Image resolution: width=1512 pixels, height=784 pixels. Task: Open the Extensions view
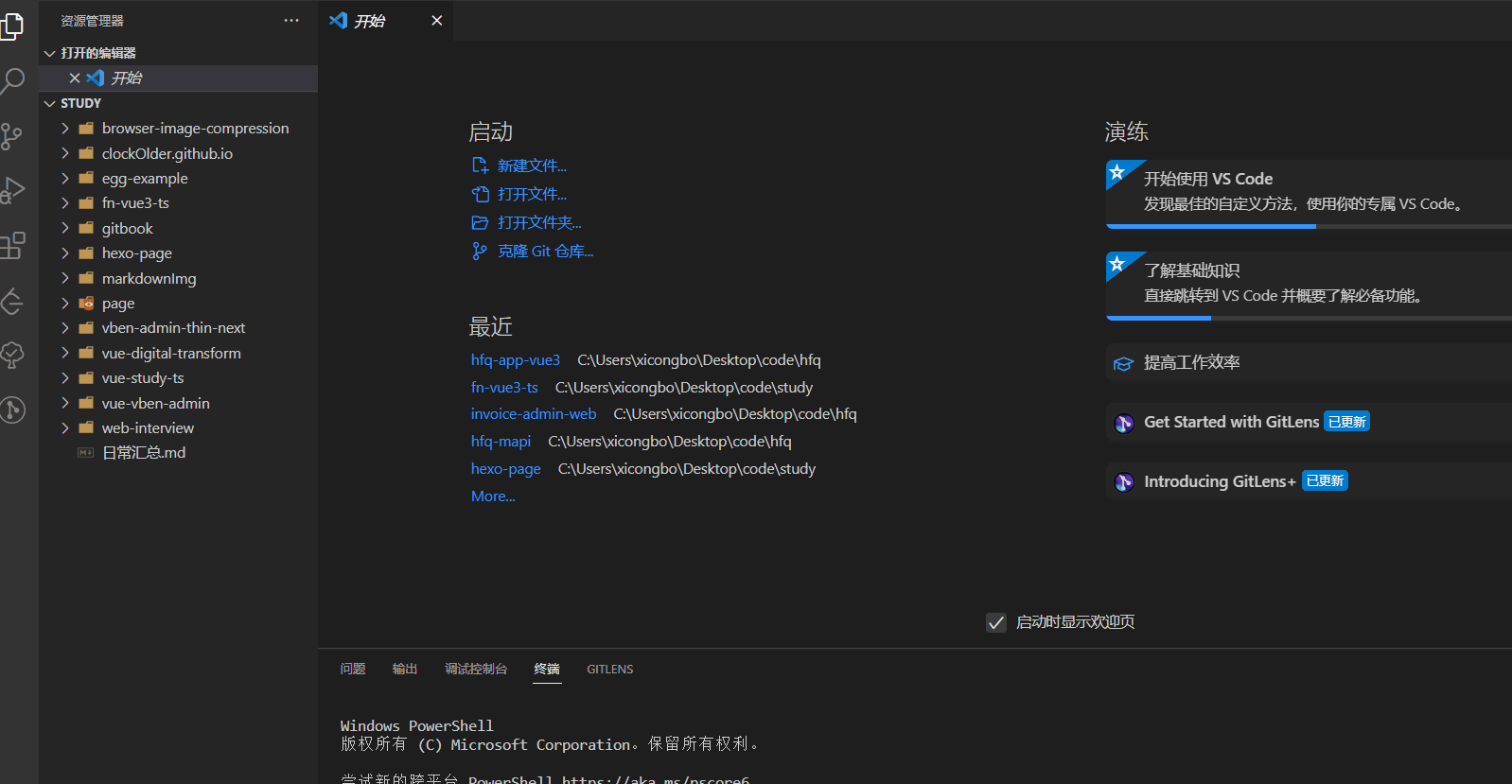click(11, 246)
